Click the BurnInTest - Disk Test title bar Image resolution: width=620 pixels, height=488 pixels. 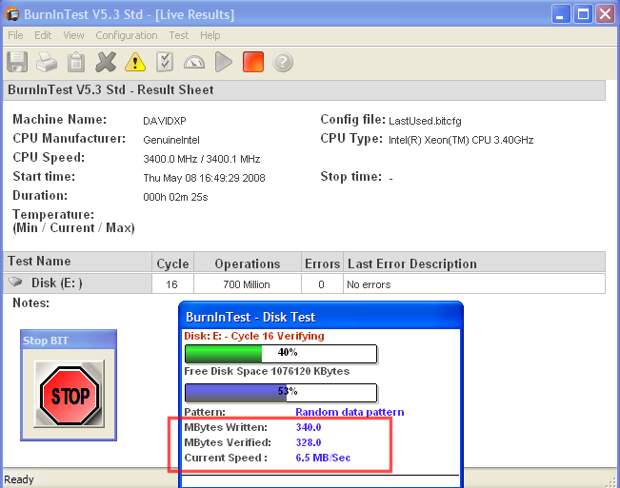[321, 317]
